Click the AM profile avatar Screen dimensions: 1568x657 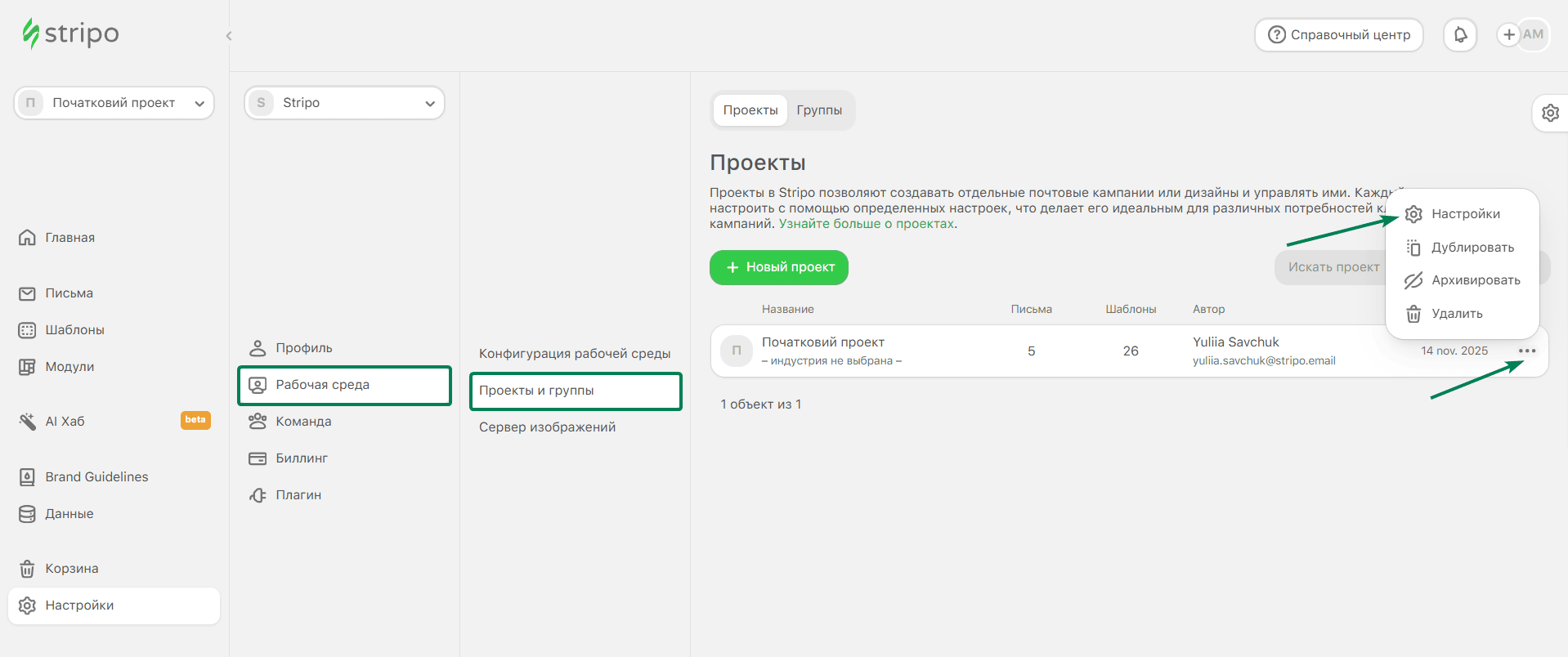click(x=1533, y=34)
